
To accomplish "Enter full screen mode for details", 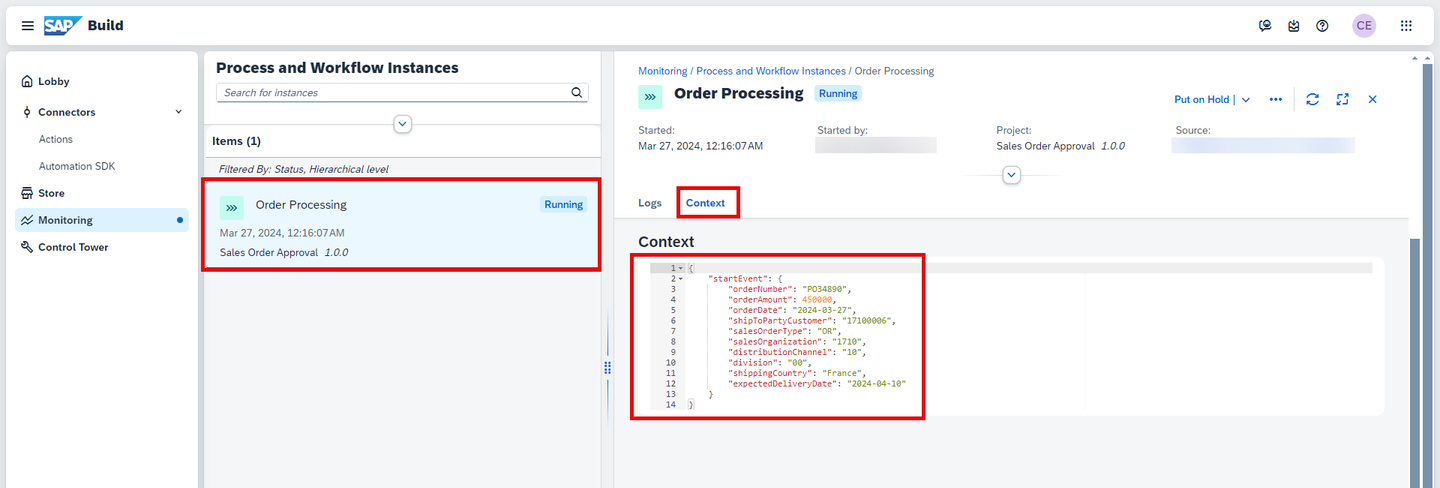I will click(x=1343, y=99).
